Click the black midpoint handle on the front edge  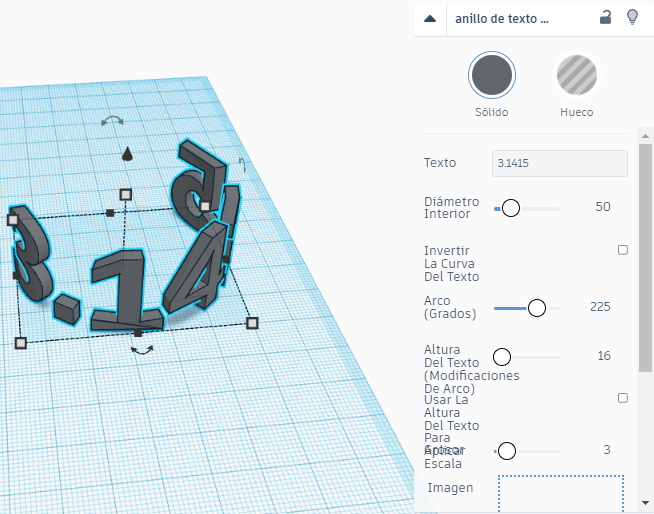138,333
